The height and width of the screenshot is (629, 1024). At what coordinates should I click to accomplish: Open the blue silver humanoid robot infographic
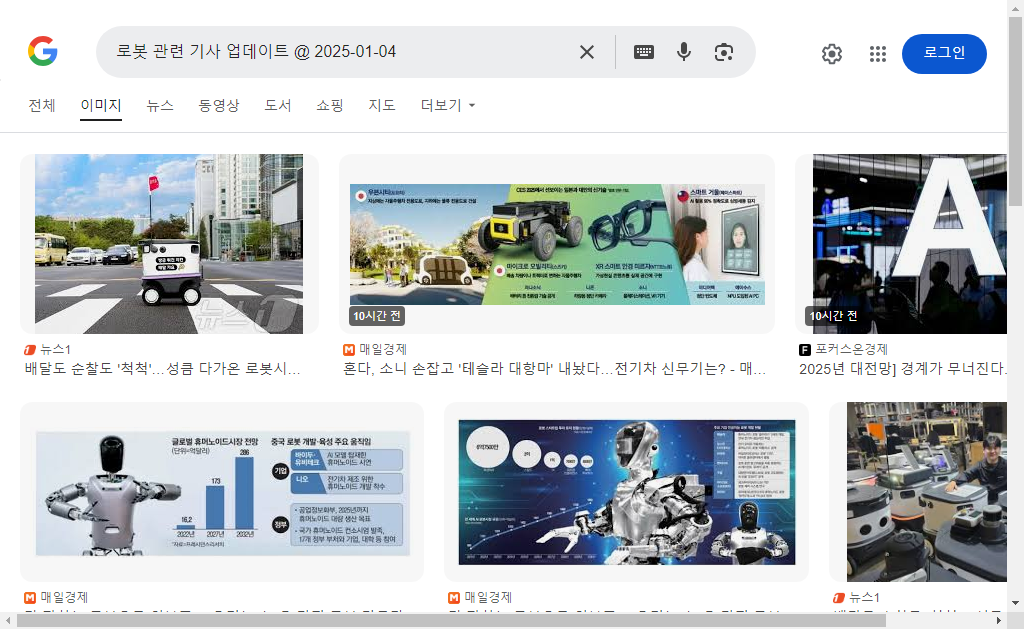626,492
